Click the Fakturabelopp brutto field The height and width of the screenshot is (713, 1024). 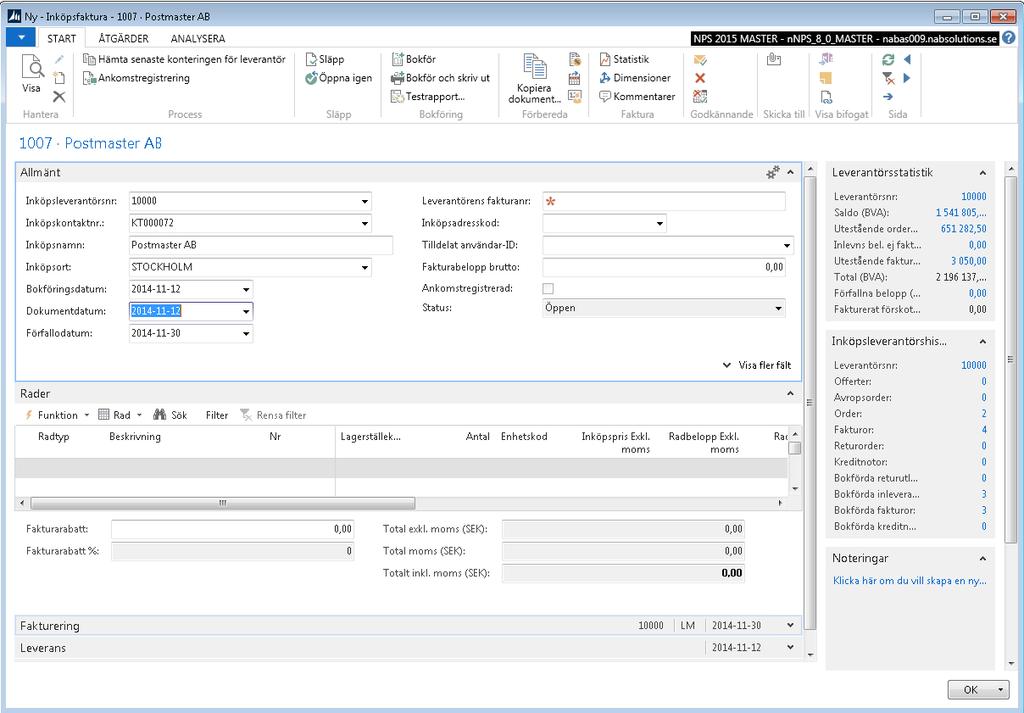[664, 267]
